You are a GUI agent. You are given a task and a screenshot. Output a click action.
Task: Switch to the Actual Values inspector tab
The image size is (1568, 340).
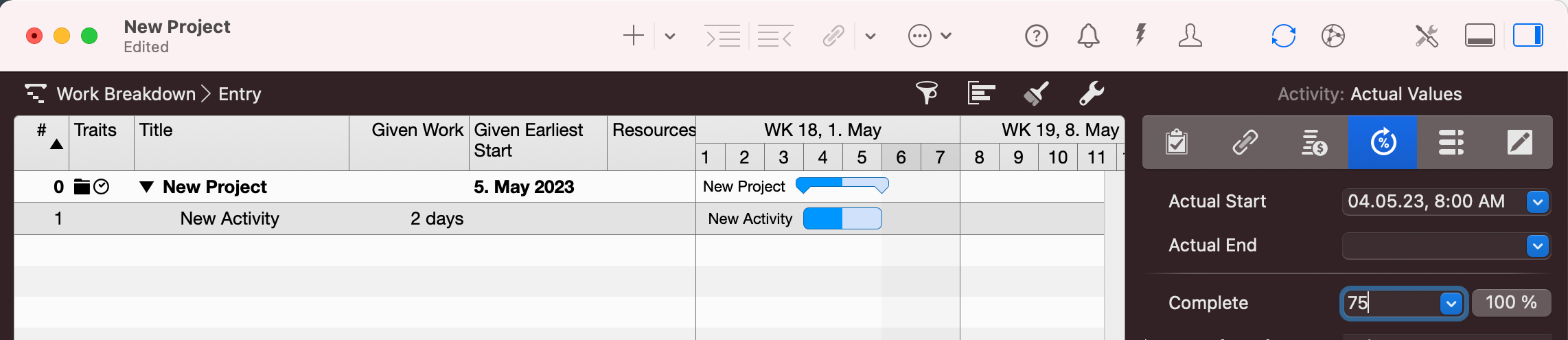click(x=1382, y=142)
